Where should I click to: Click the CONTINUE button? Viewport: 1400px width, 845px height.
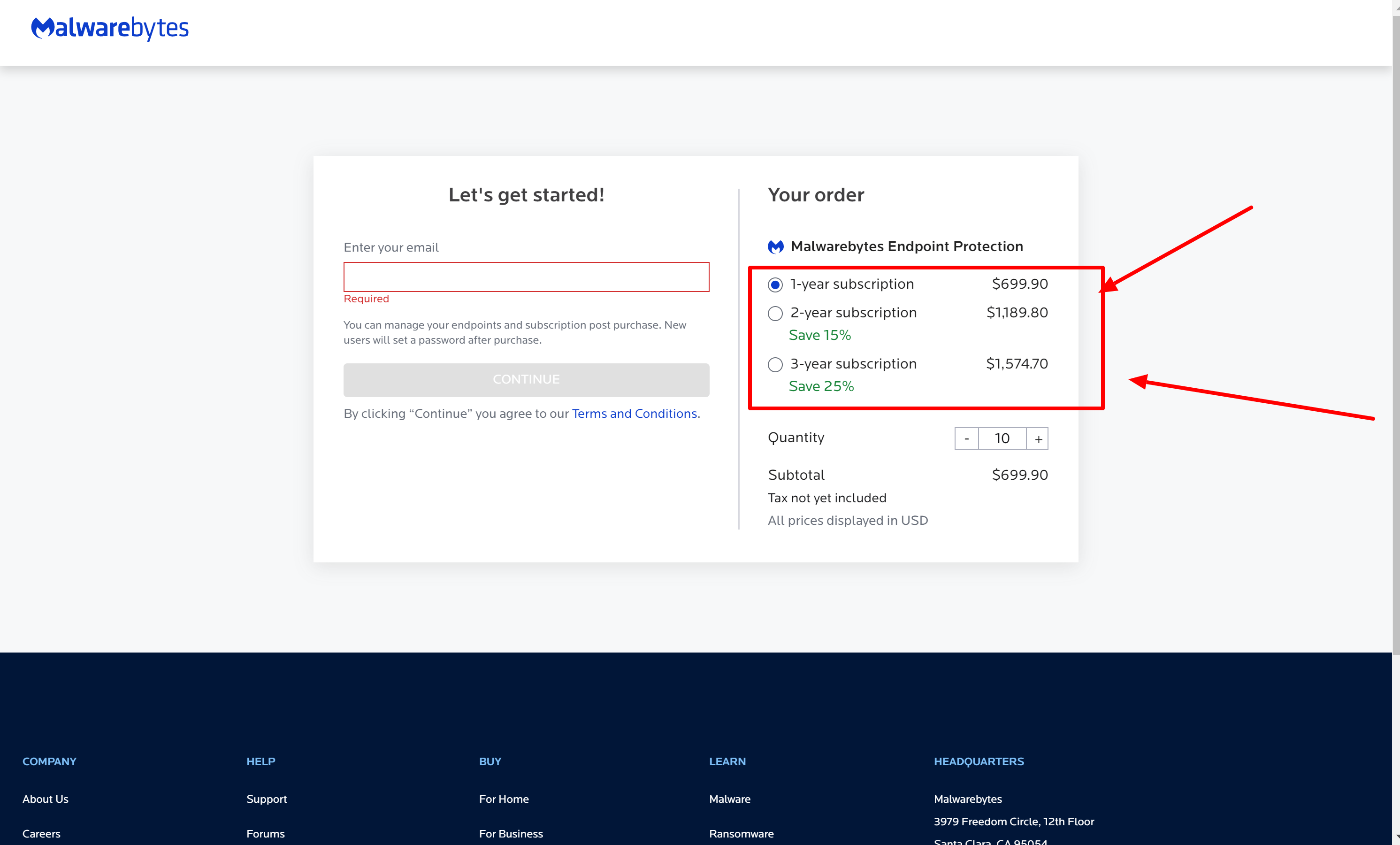click(x=526, y=380)
